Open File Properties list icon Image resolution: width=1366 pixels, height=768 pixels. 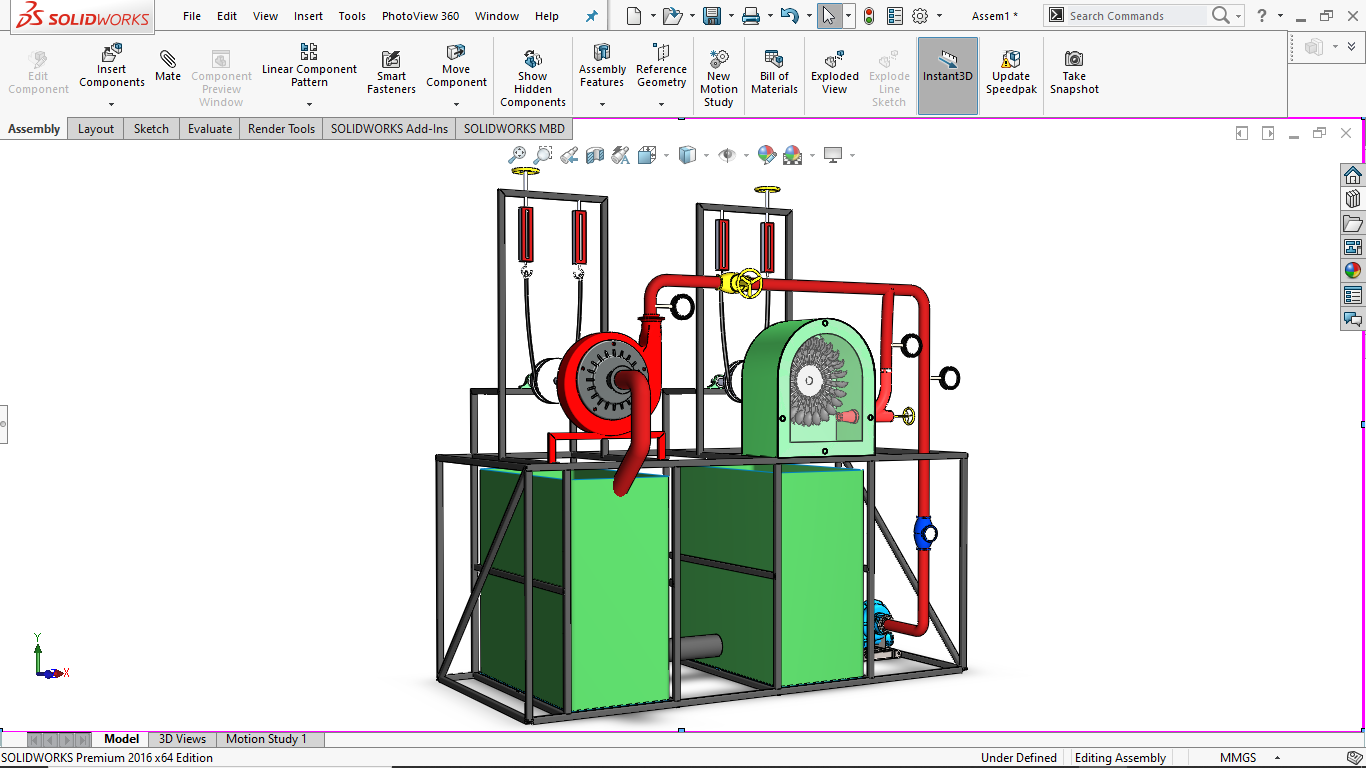click(x=895, y=16)
